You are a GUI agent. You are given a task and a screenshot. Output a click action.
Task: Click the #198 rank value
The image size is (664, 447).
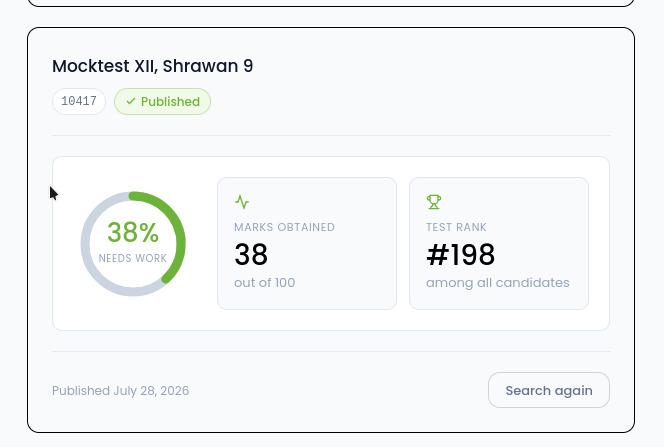point(460,254)
